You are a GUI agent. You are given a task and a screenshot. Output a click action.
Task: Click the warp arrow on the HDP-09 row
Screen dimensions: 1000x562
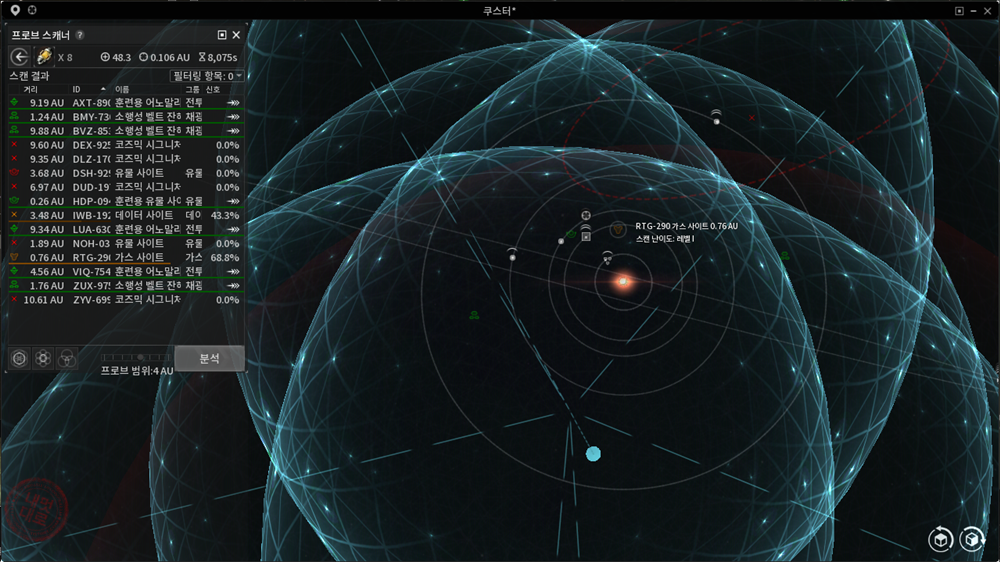tap(233, 201)
